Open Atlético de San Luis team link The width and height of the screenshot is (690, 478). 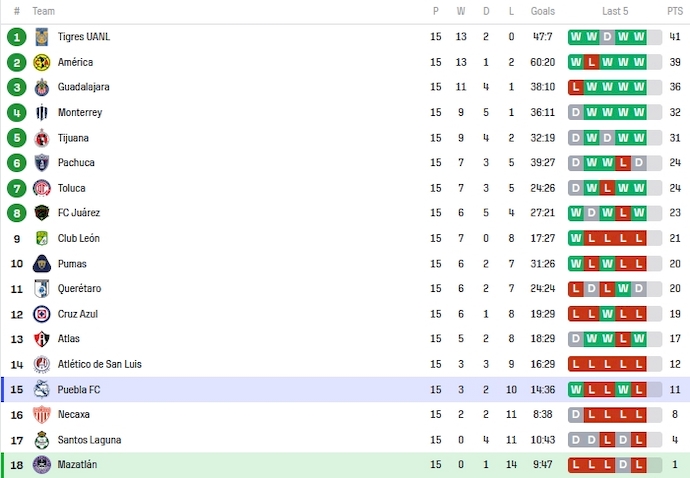[x=102, y=364]
